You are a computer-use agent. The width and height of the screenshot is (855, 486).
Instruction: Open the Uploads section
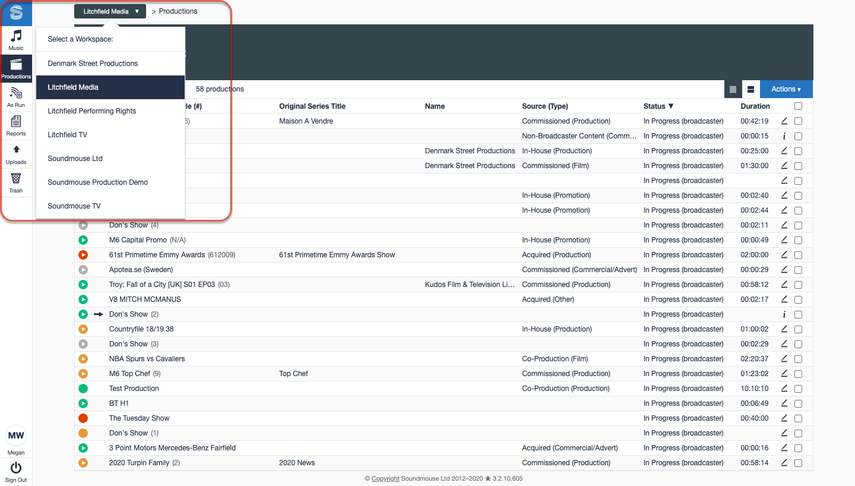point(16,154)
